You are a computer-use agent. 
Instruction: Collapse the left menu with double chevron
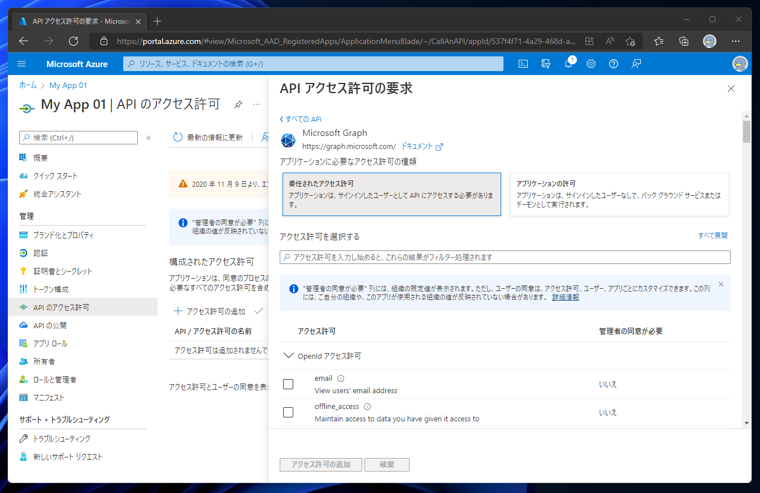pyautogui.click(x=149, y=138)
